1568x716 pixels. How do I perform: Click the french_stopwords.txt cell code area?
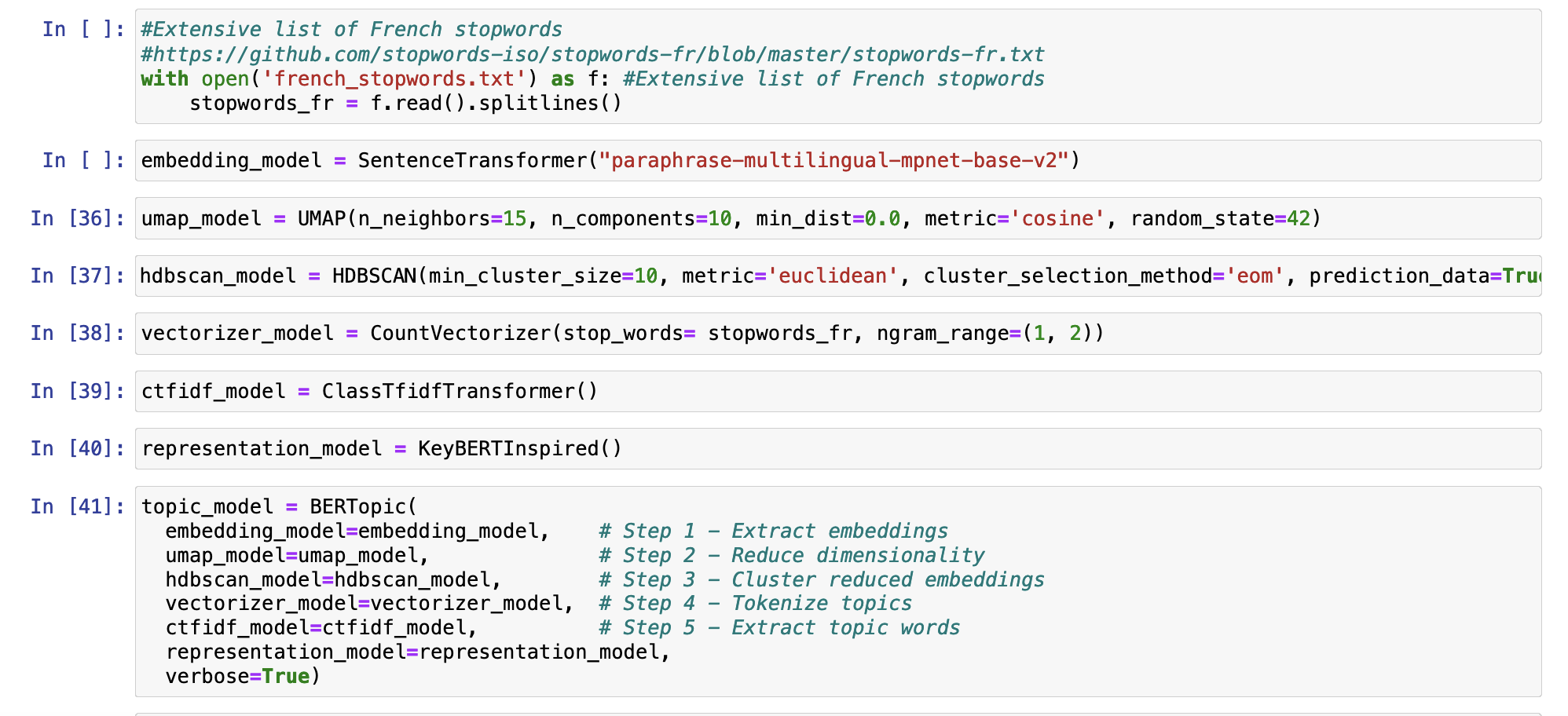(837, 67)
